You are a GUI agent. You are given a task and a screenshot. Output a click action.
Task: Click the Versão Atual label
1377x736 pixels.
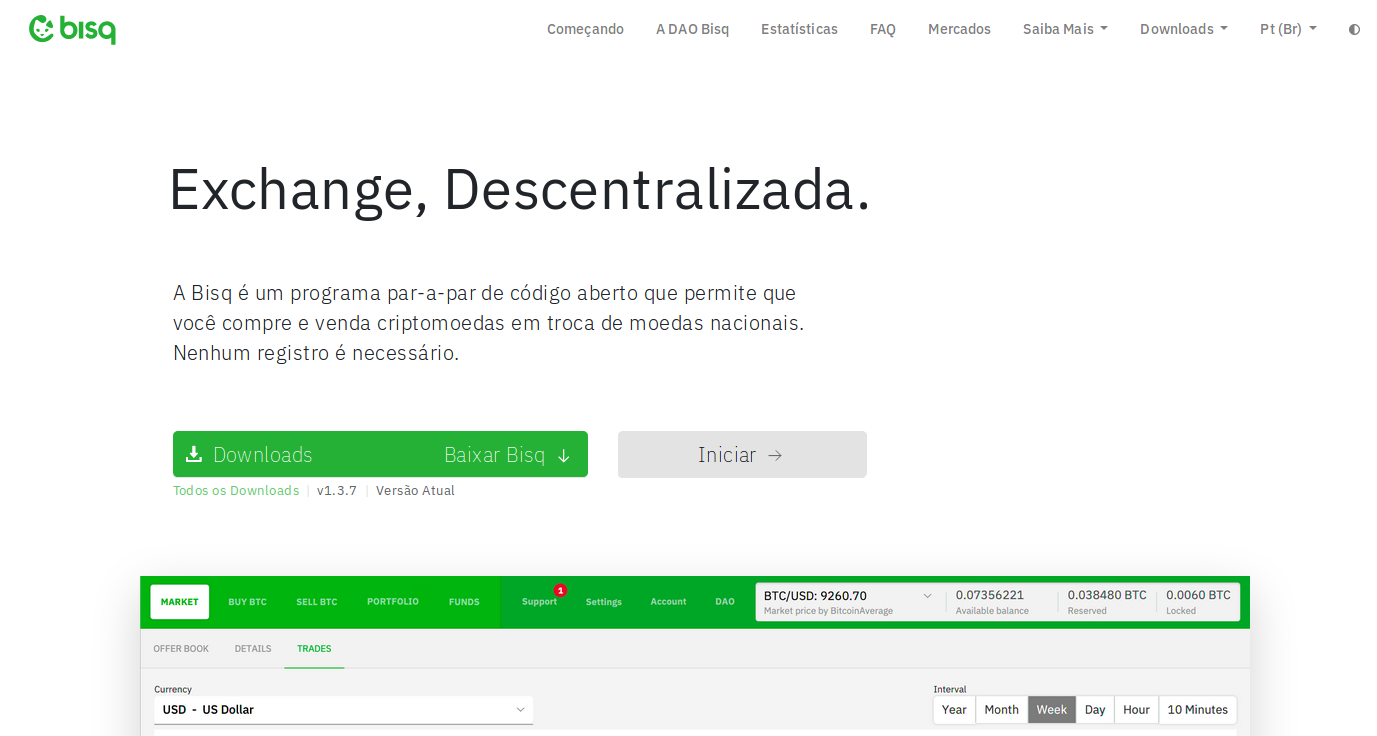[x=415, y=491]
